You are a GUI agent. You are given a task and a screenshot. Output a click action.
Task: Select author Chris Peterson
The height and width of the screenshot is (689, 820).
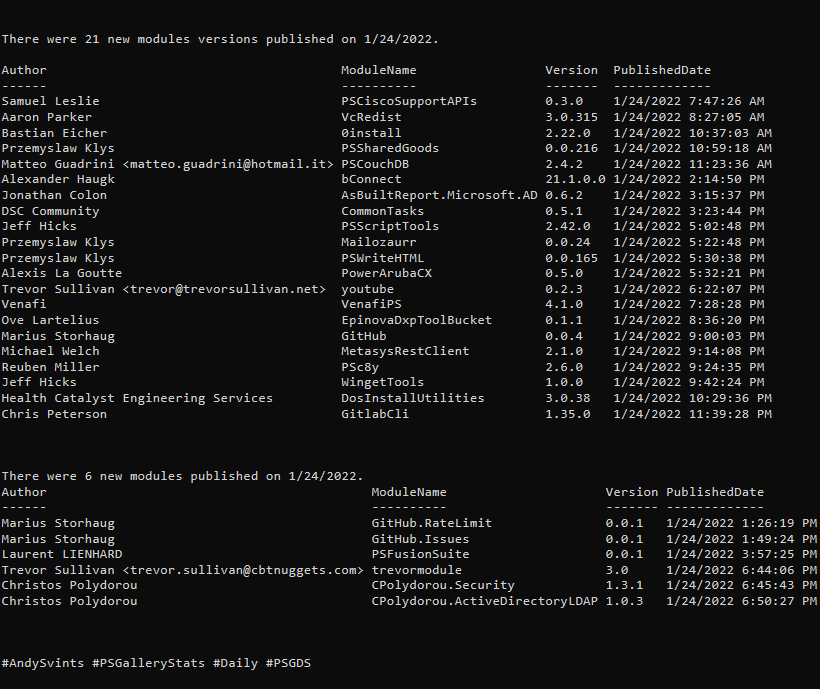click(54, 414)
